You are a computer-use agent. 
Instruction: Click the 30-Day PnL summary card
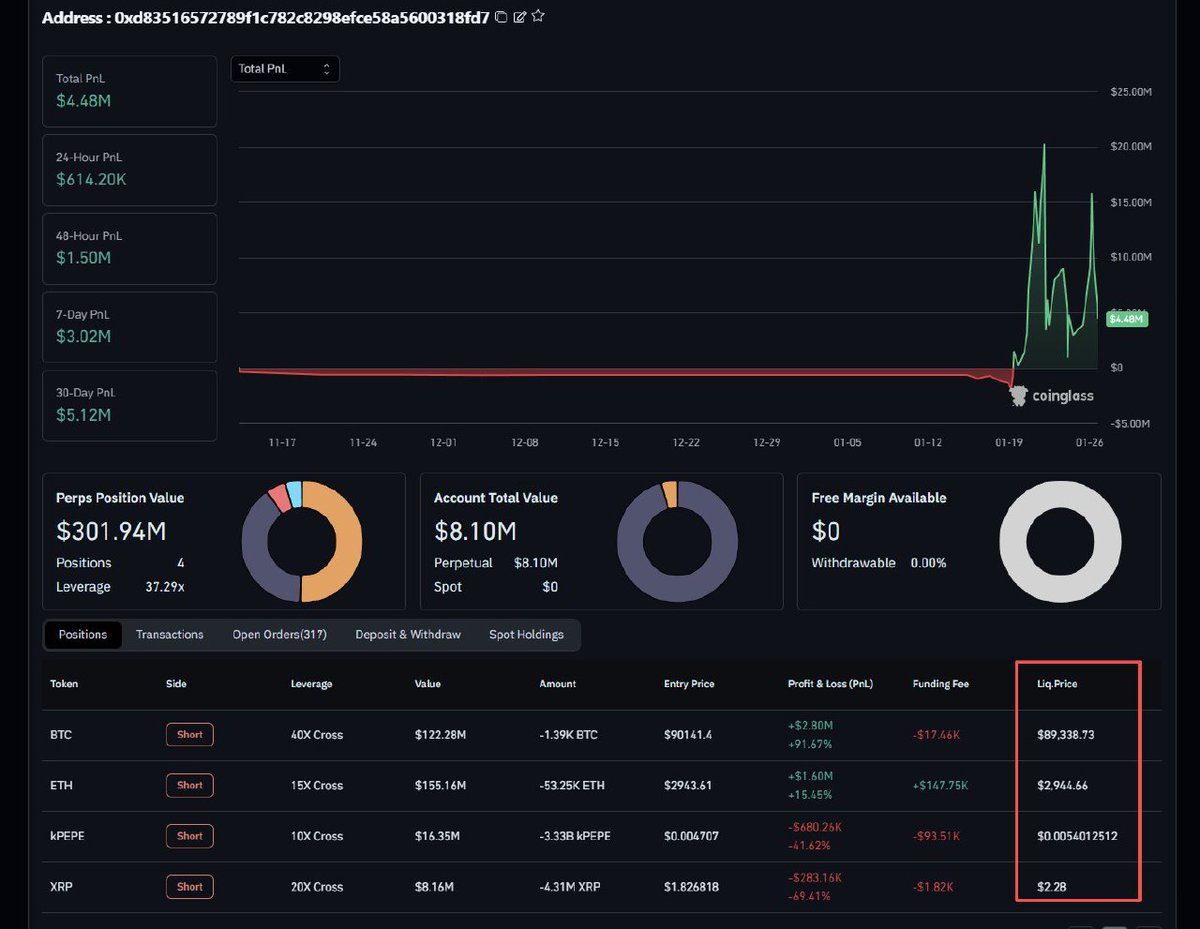pyautogui.click(x=129, y=405)
